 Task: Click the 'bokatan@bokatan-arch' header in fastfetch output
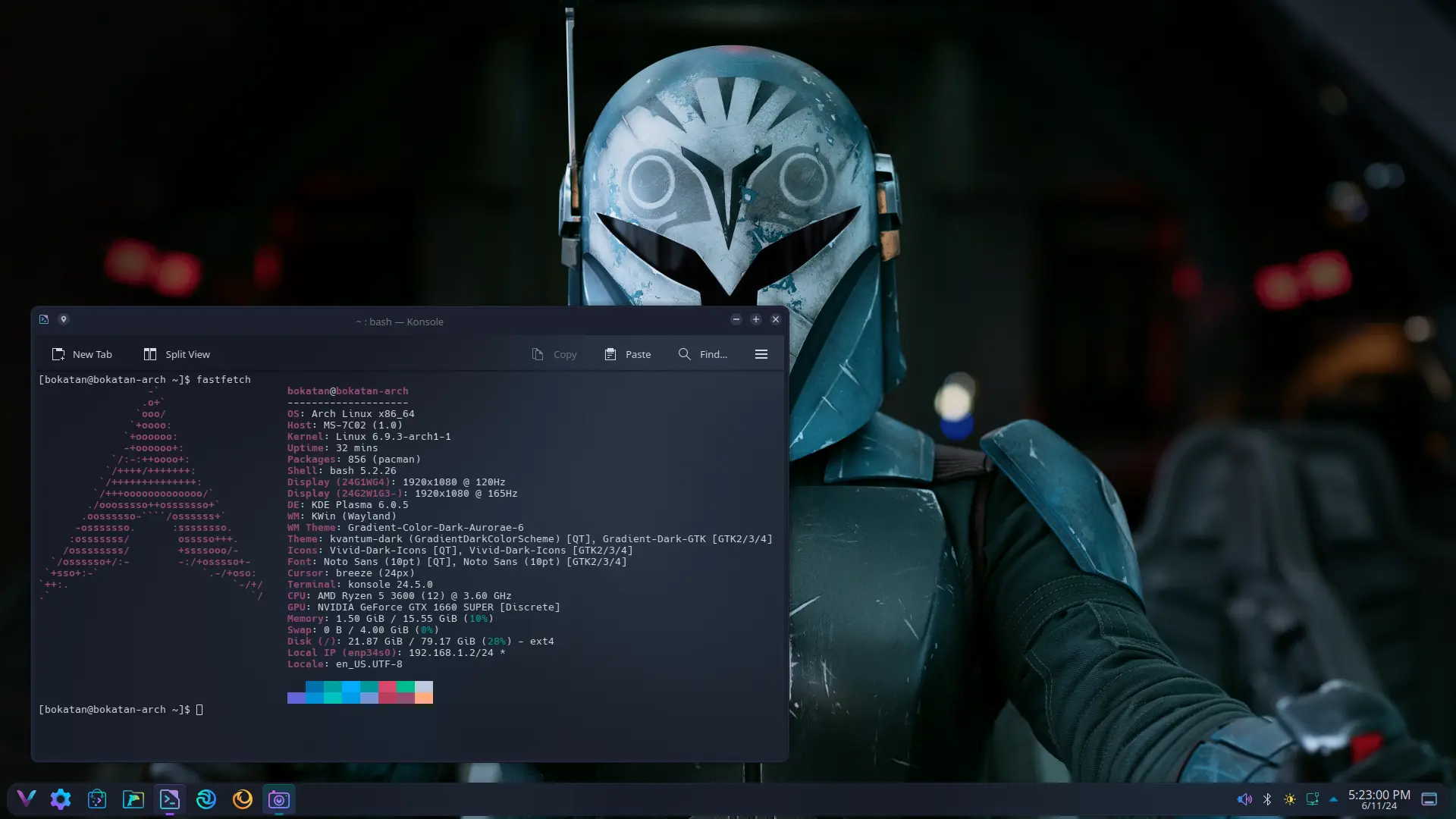point(347,391)
